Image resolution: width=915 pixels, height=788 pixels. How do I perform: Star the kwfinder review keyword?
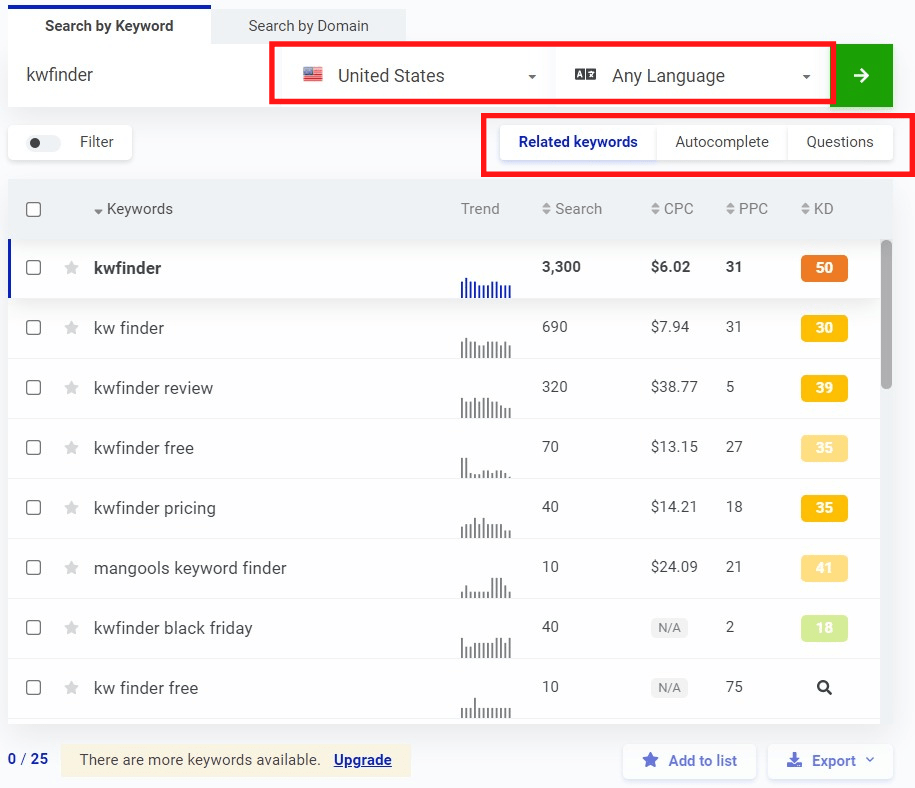pos(71,388)
